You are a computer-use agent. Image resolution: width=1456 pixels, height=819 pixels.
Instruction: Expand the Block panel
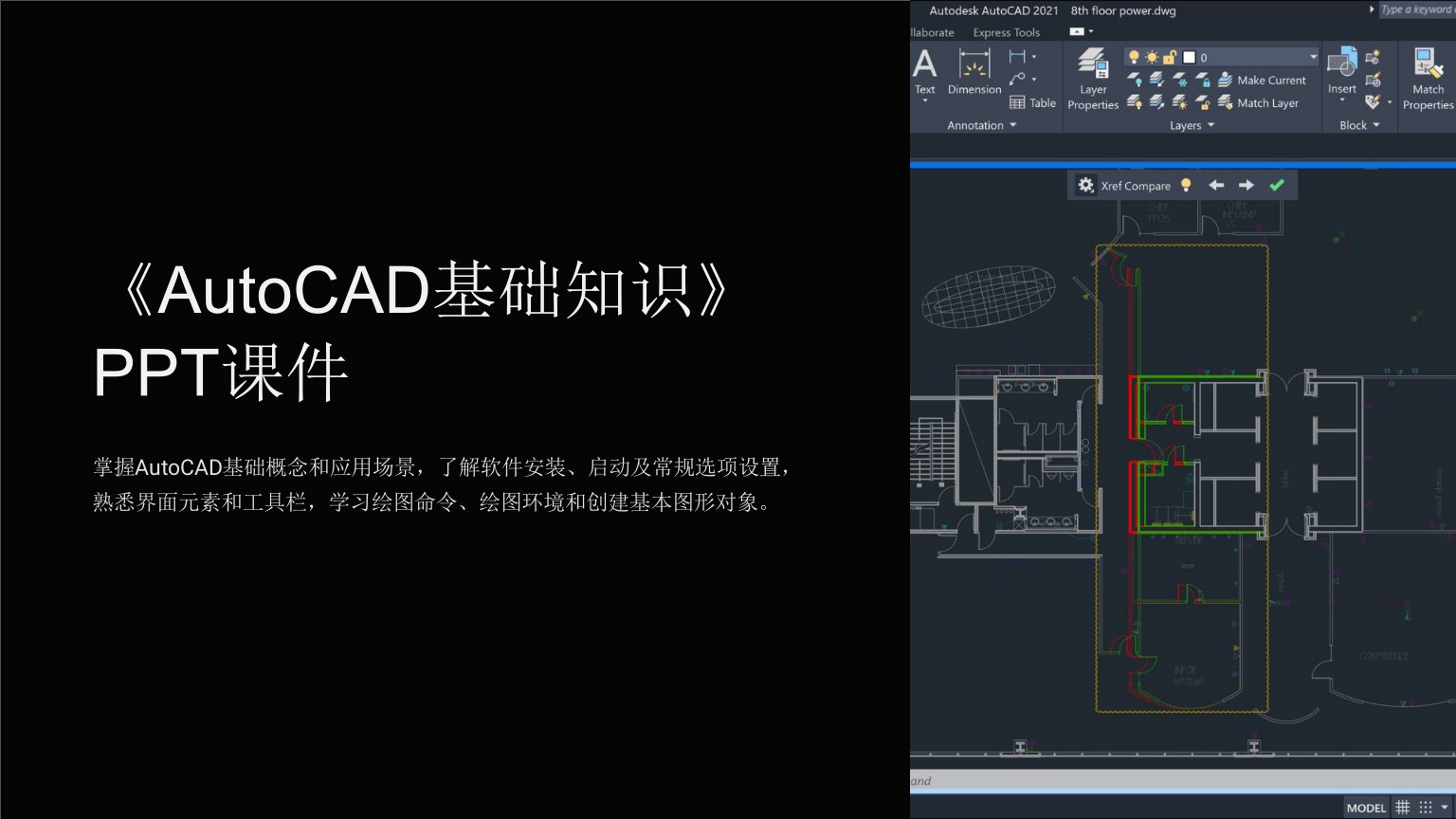(x=1359, y=125)
